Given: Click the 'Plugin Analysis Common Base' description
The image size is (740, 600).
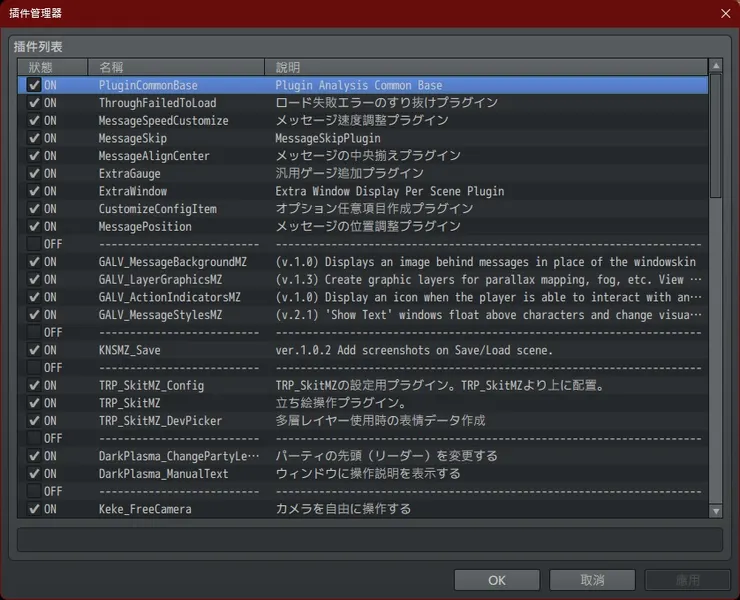Looking at the screenshot, I should tap(359, 85).
